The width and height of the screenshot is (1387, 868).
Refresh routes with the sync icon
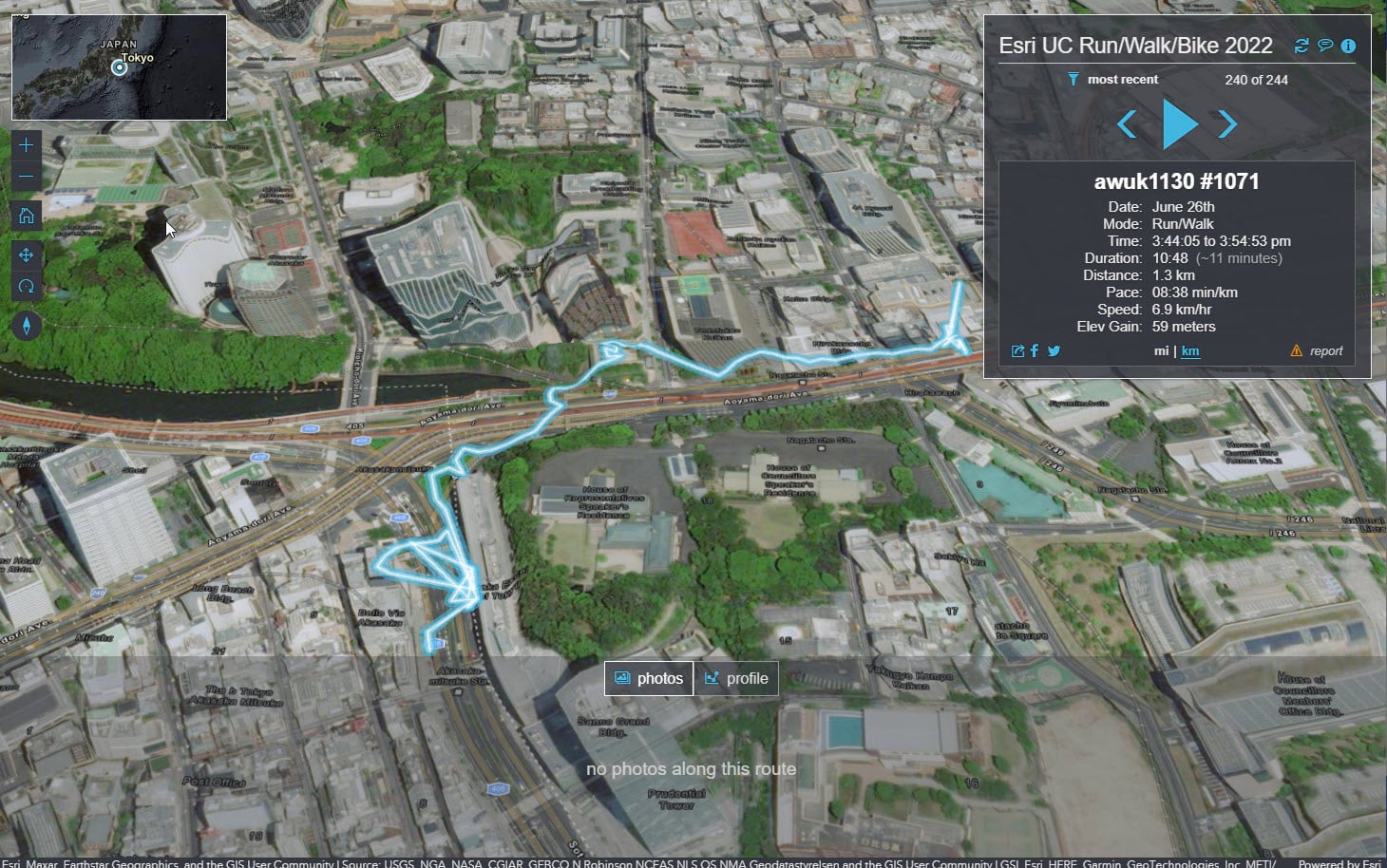click(x=1301, y=46)
